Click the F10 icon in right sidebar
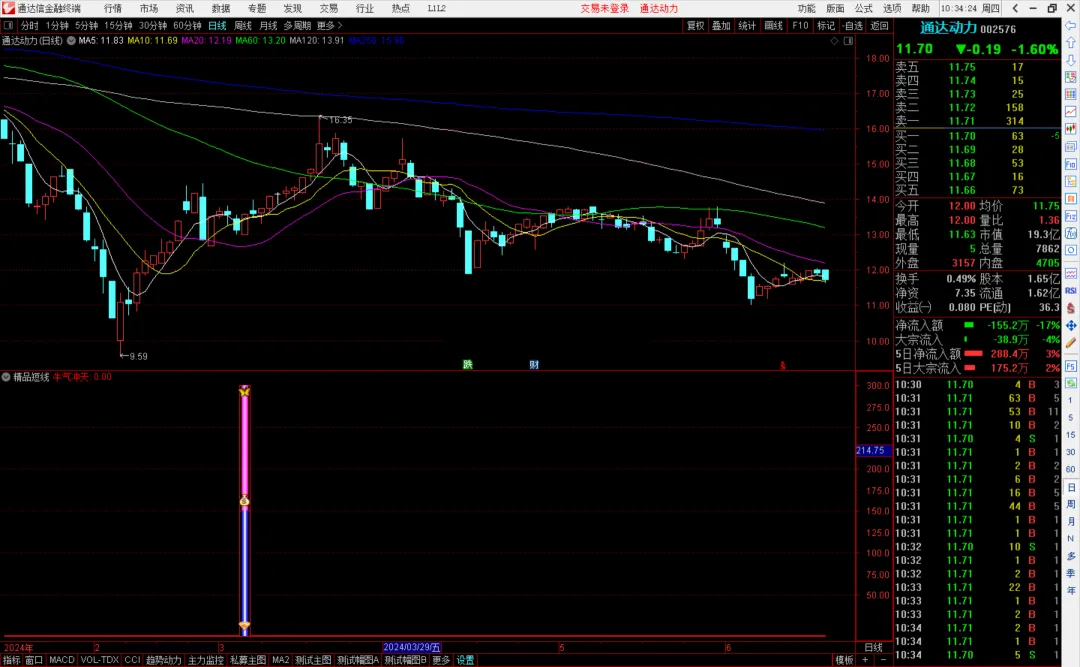Image resolution: width=1080 pixels, height=667 pixels. tap(1070, 164)
